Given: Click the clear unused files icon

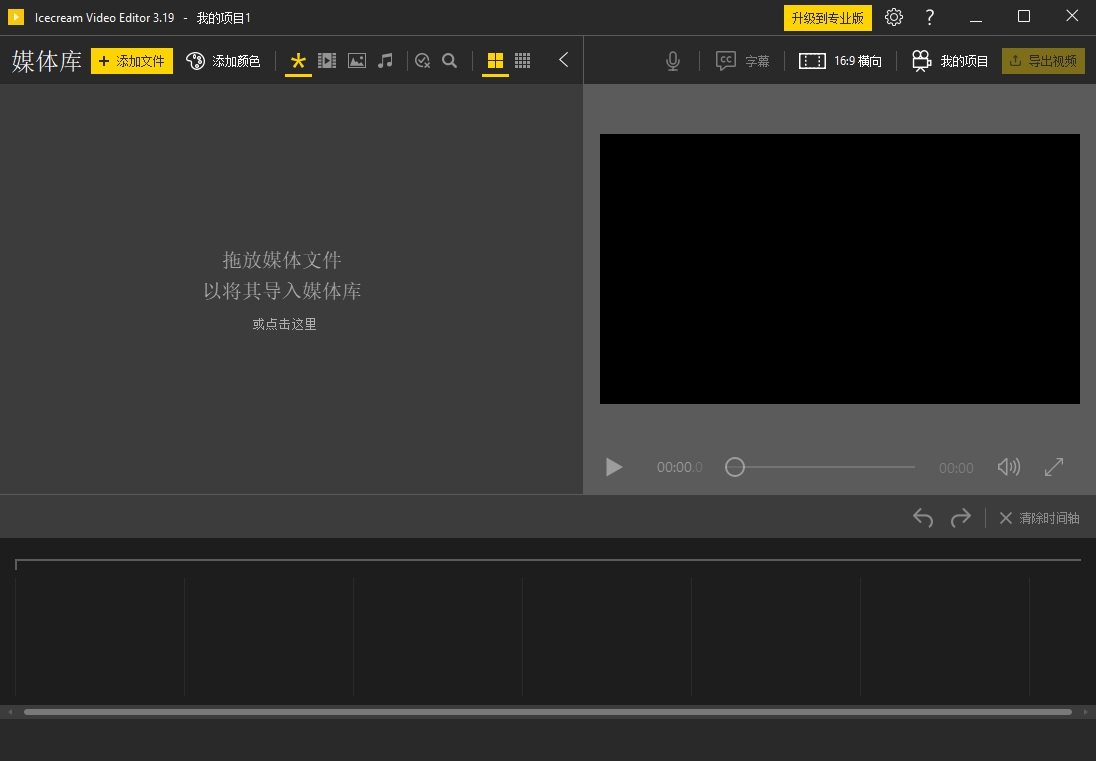Looking at the screenshot, I should [x=422, y=61].
